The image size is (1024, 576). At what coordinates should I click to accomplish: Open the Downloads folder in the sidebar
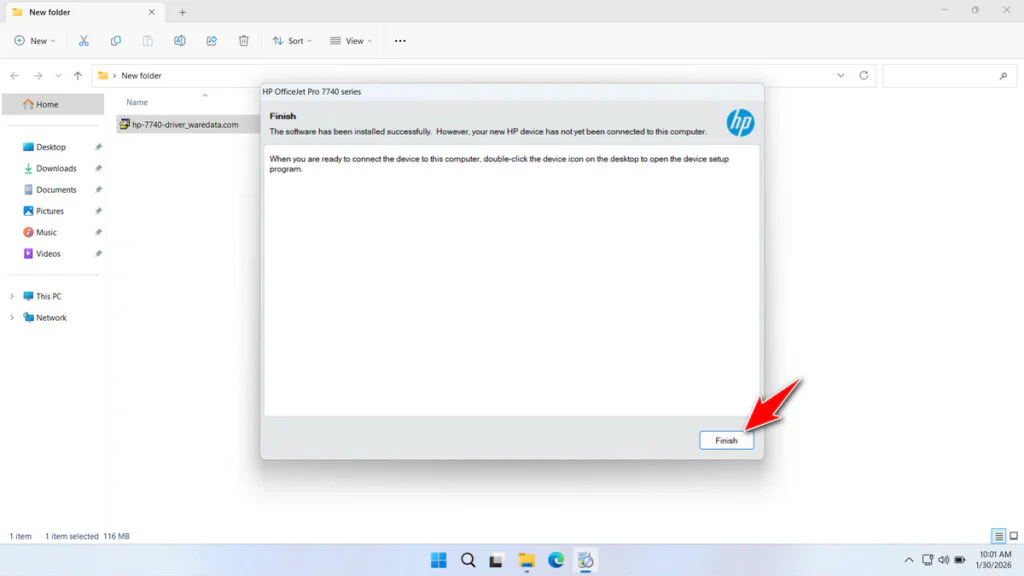click(x=57, y=168)
